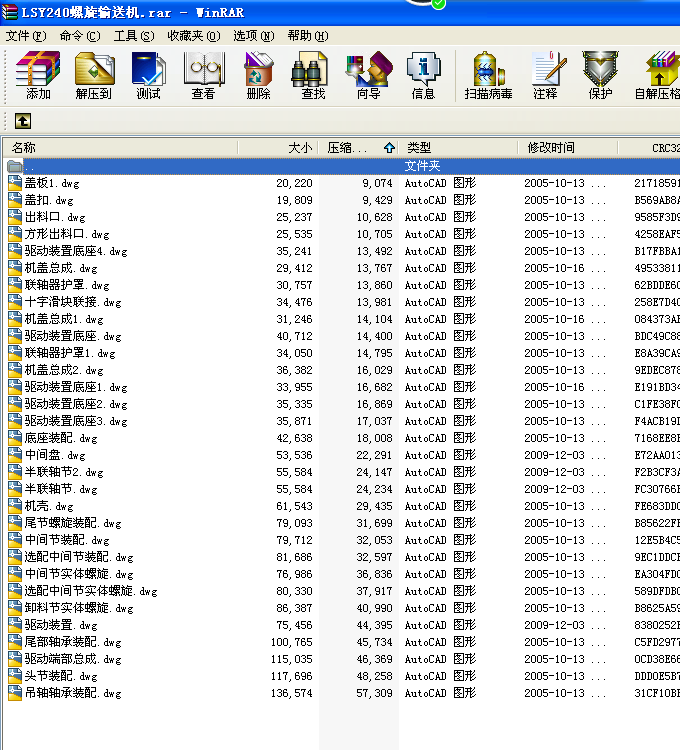Open the 帮助(H) menu
The image size is (680, 750).
click(308, 36)
